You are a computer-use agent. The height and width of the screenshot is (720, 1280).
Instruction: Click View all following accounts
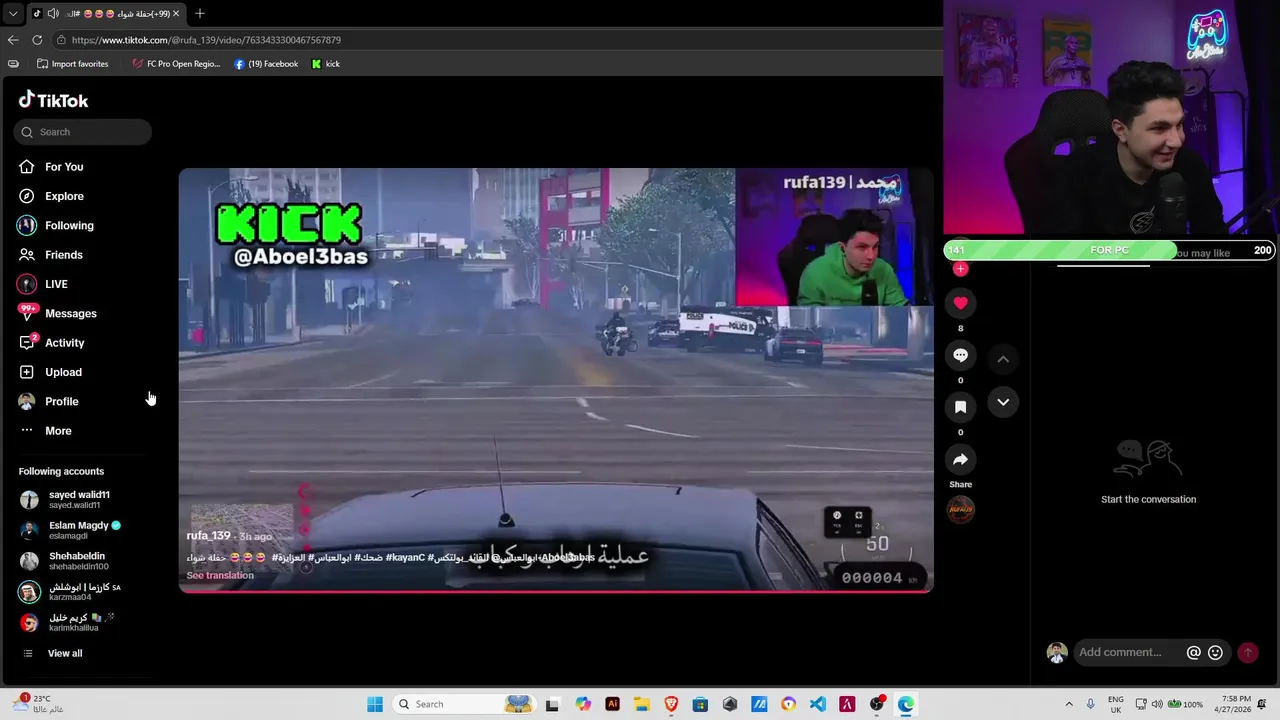pyautogui.click(x=65, y=653)
